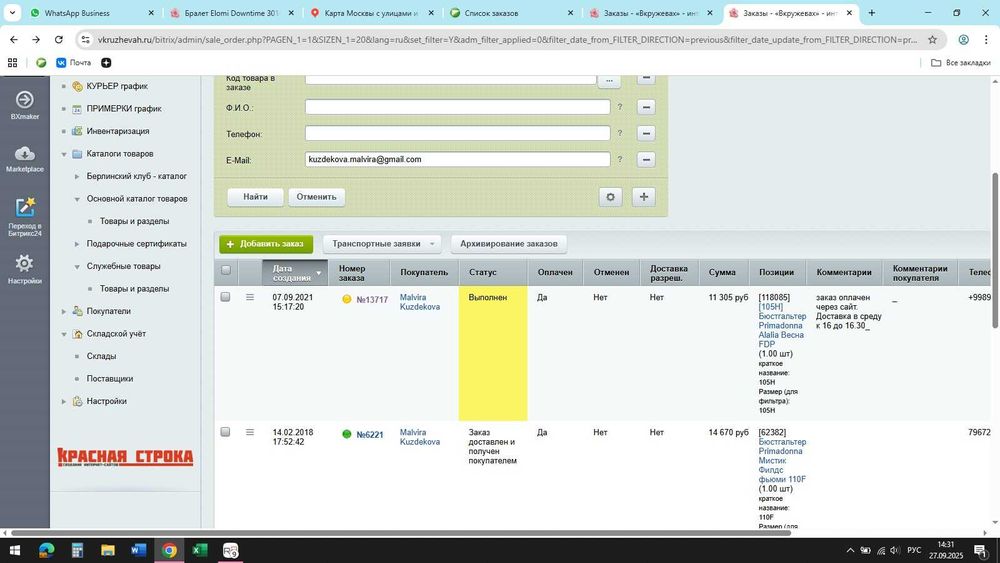Open Chrome profile icon
The height and width of the screenshot is (563, 1000).
[964, 40]
